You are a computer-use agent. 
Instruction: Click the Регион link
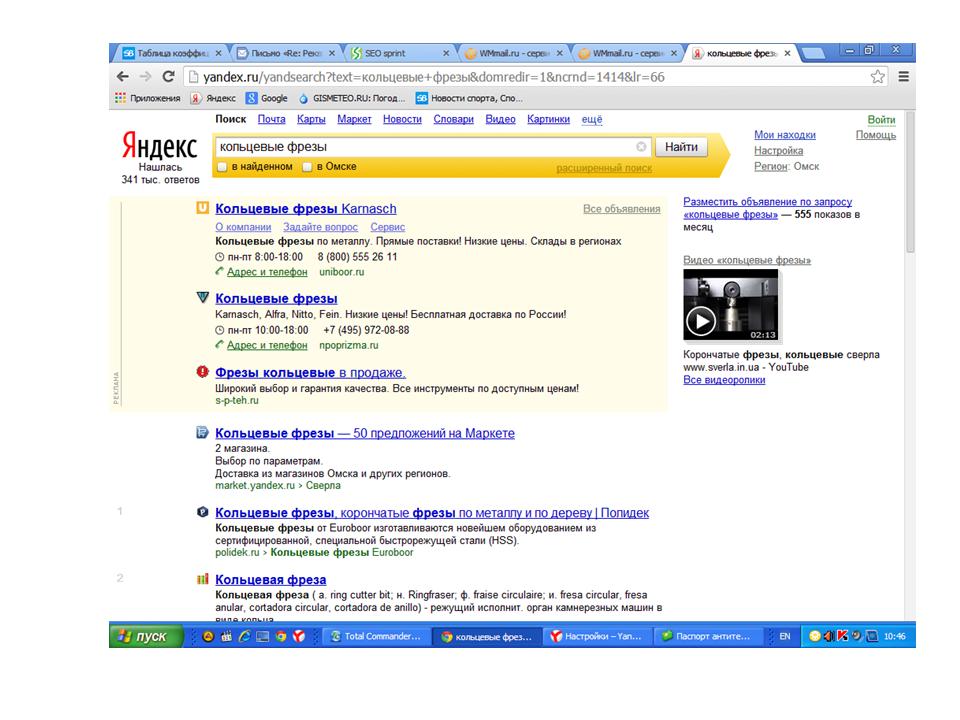[770, 167]
